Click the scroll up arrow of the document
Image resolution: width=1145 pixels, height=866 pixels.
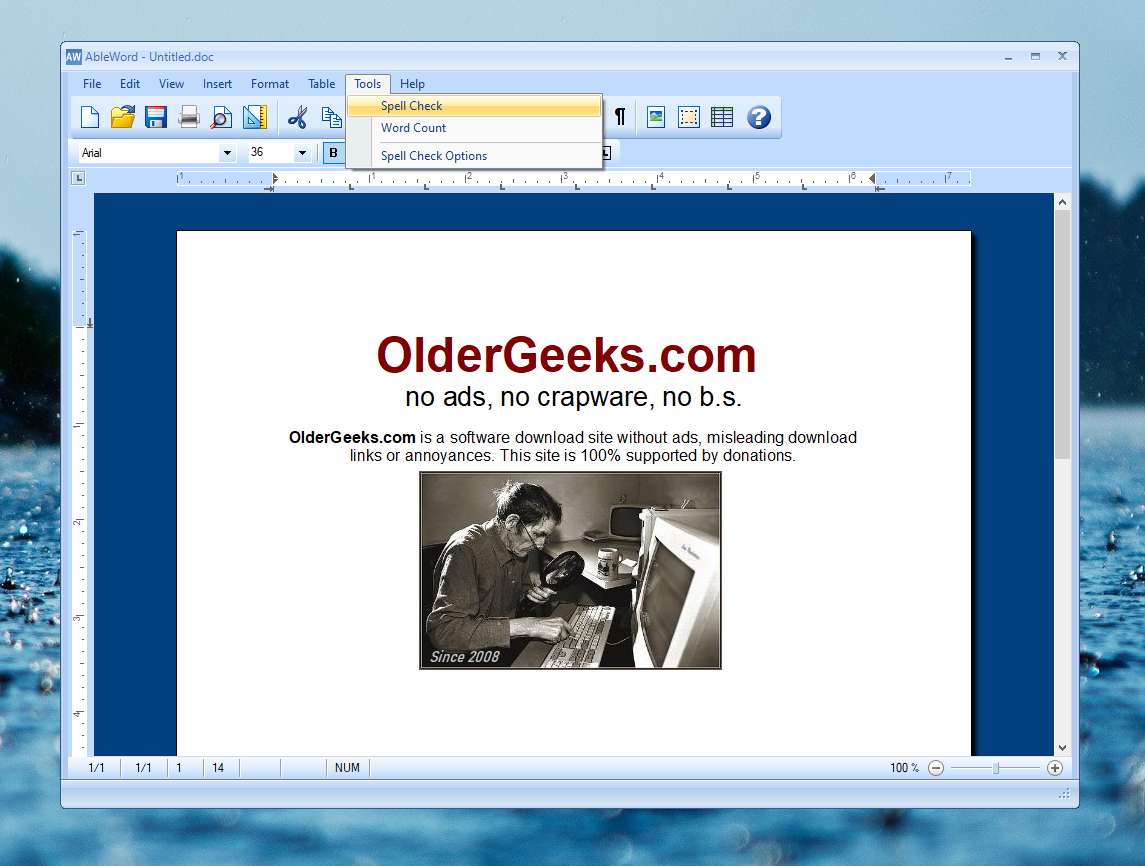point(1062,202)
